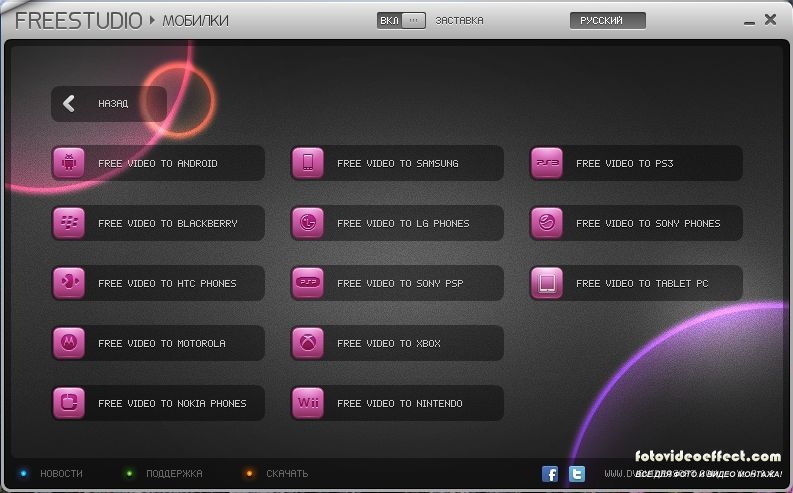793x493 pixels.
Task: Click the ЗАСТАВКА label
Action: point(459,21)
